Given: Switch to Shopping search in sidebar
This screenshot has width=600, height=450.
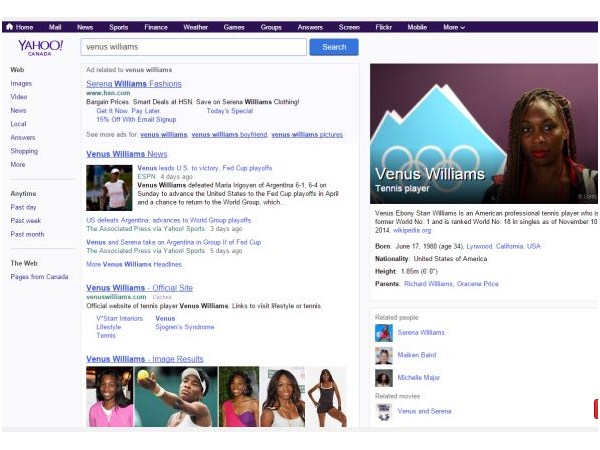Looking at the screenshot, I should pyautogui.click(x=24, y=151).
